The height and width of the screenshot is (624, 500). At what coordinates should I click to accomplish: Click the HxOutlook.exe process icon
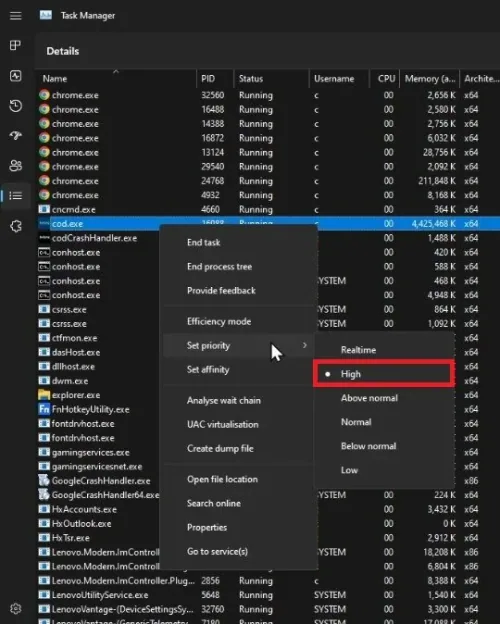(x=44, y=523)
